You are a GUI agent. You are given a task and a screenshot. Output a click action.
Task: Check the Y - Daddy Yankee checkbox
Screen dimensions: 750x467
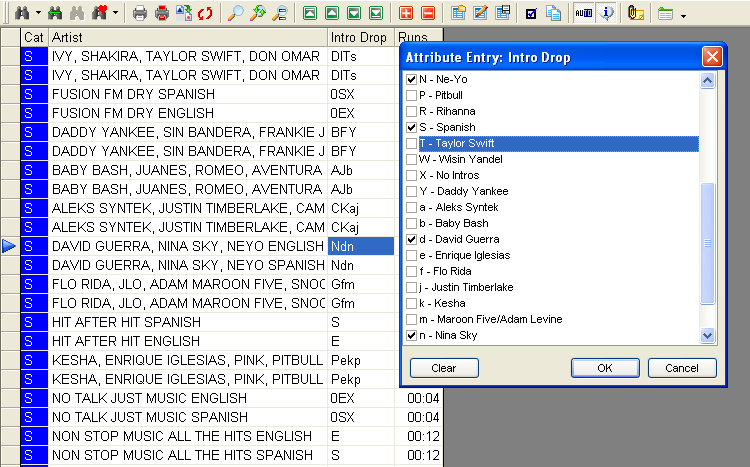point(411,191)
